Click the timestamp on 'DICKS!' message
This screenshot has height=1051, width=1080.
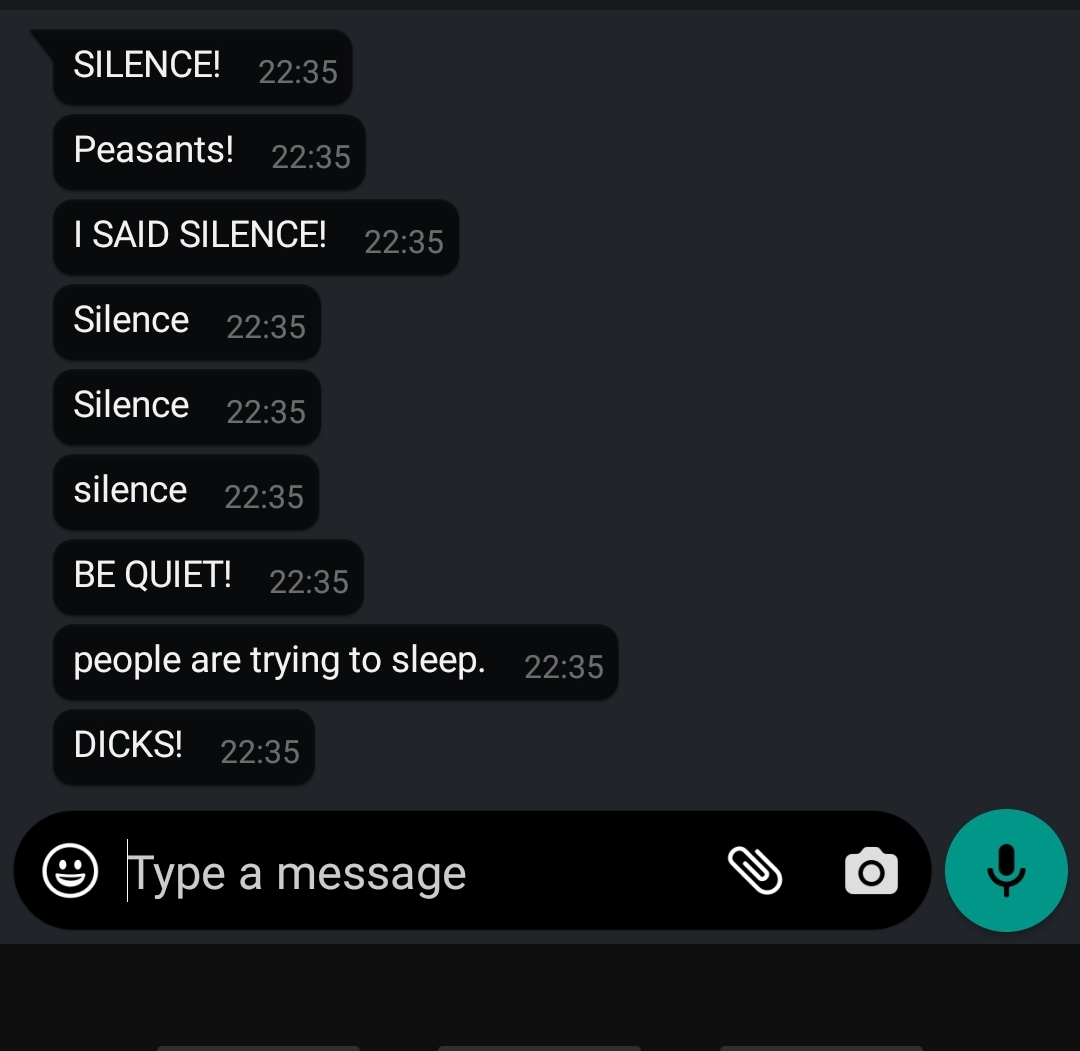[260, 752]
